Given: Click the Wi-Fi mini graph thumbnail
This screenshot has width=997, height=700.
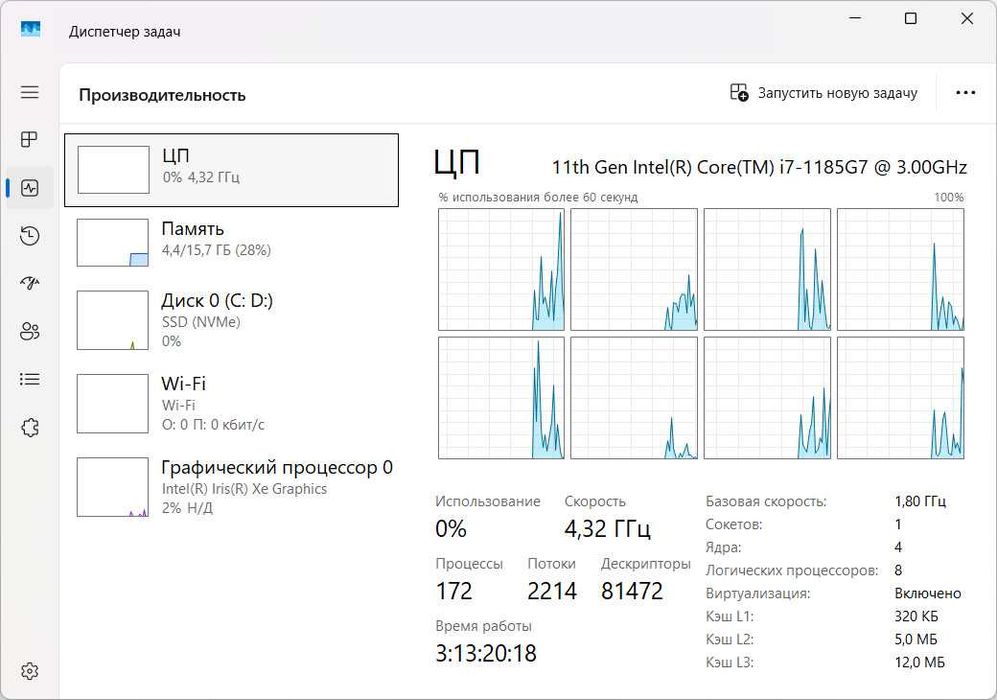Looking at the screenshot, I should 113,403.
